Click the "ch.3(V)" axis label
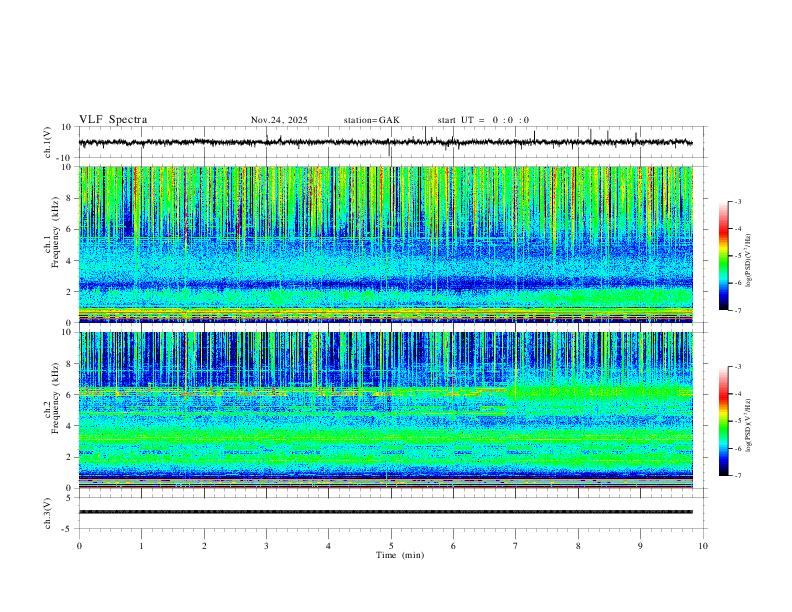Viewport: 792px width, 612px height. tap(48, 513)
